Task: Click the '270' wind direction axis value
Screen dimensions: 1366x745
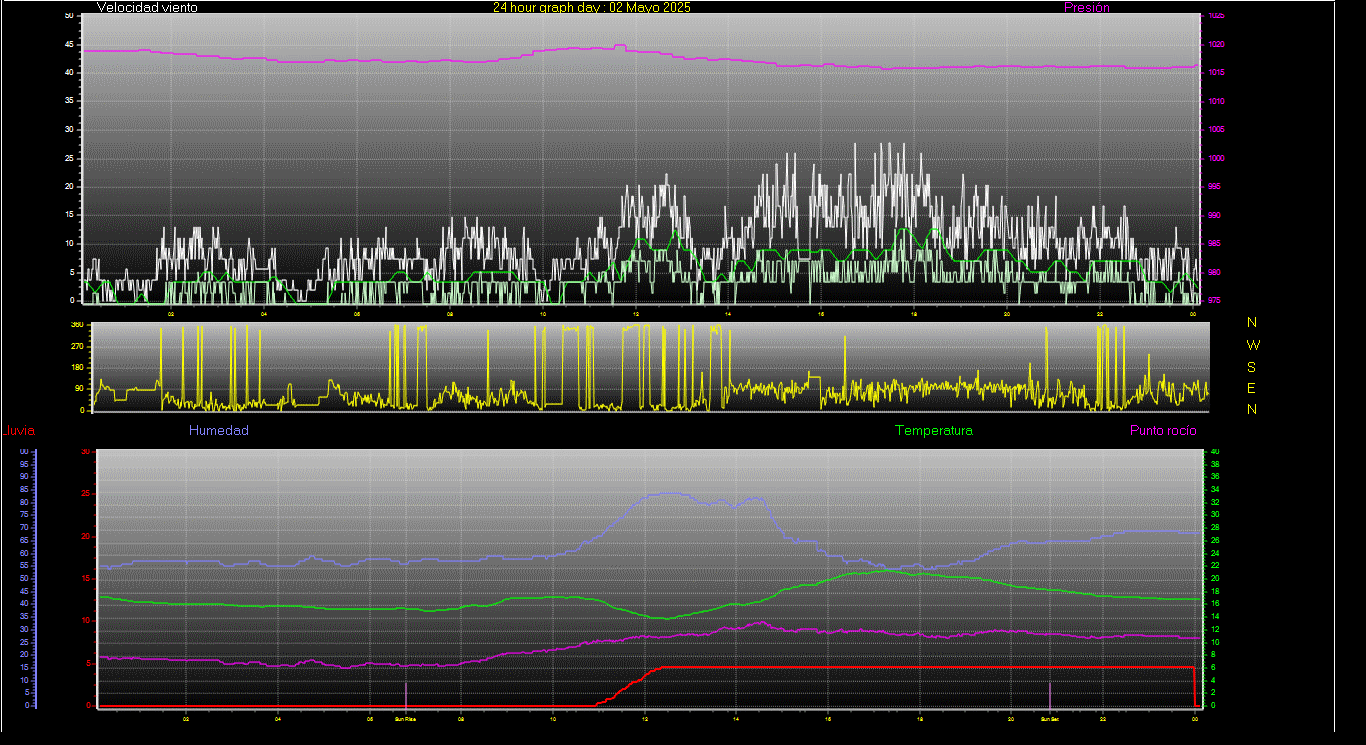Action: [x=76, y=346]
